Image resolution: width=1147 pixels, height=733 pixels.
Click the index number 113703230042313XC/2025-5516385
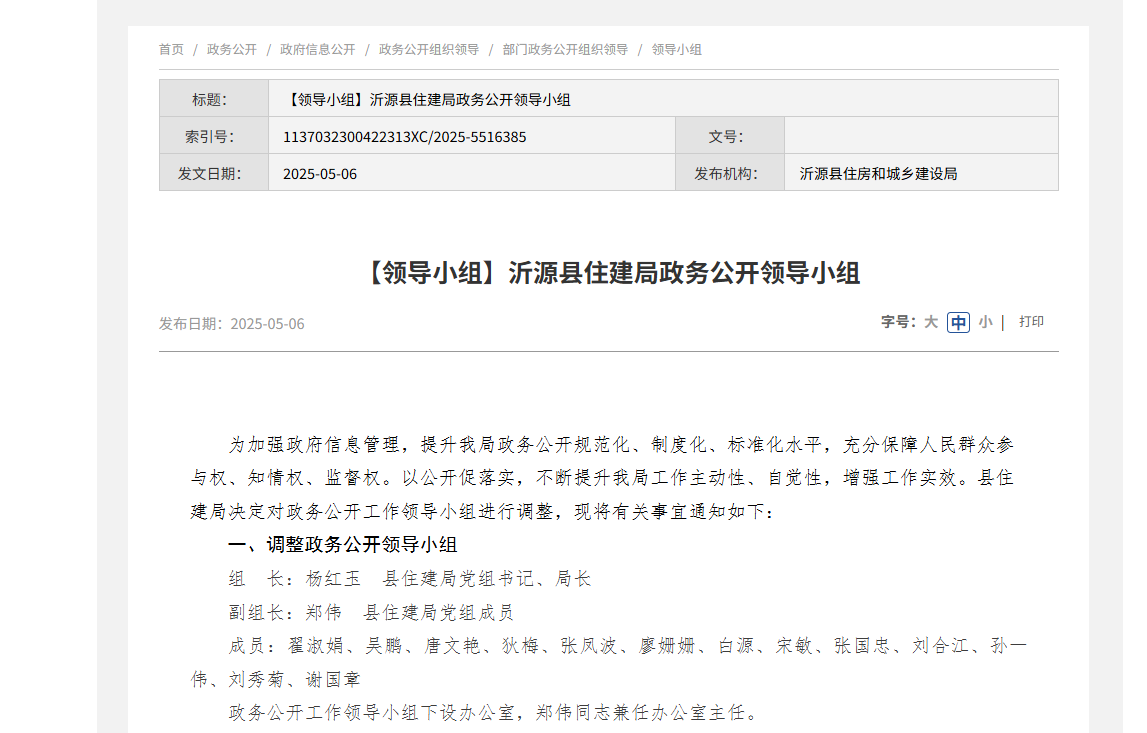coord(404,137)
